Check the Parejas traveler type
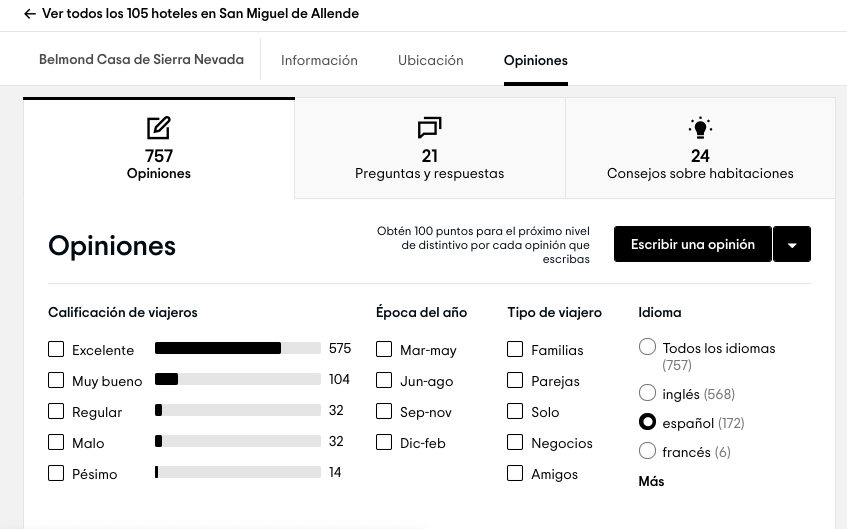 [515, 381]
